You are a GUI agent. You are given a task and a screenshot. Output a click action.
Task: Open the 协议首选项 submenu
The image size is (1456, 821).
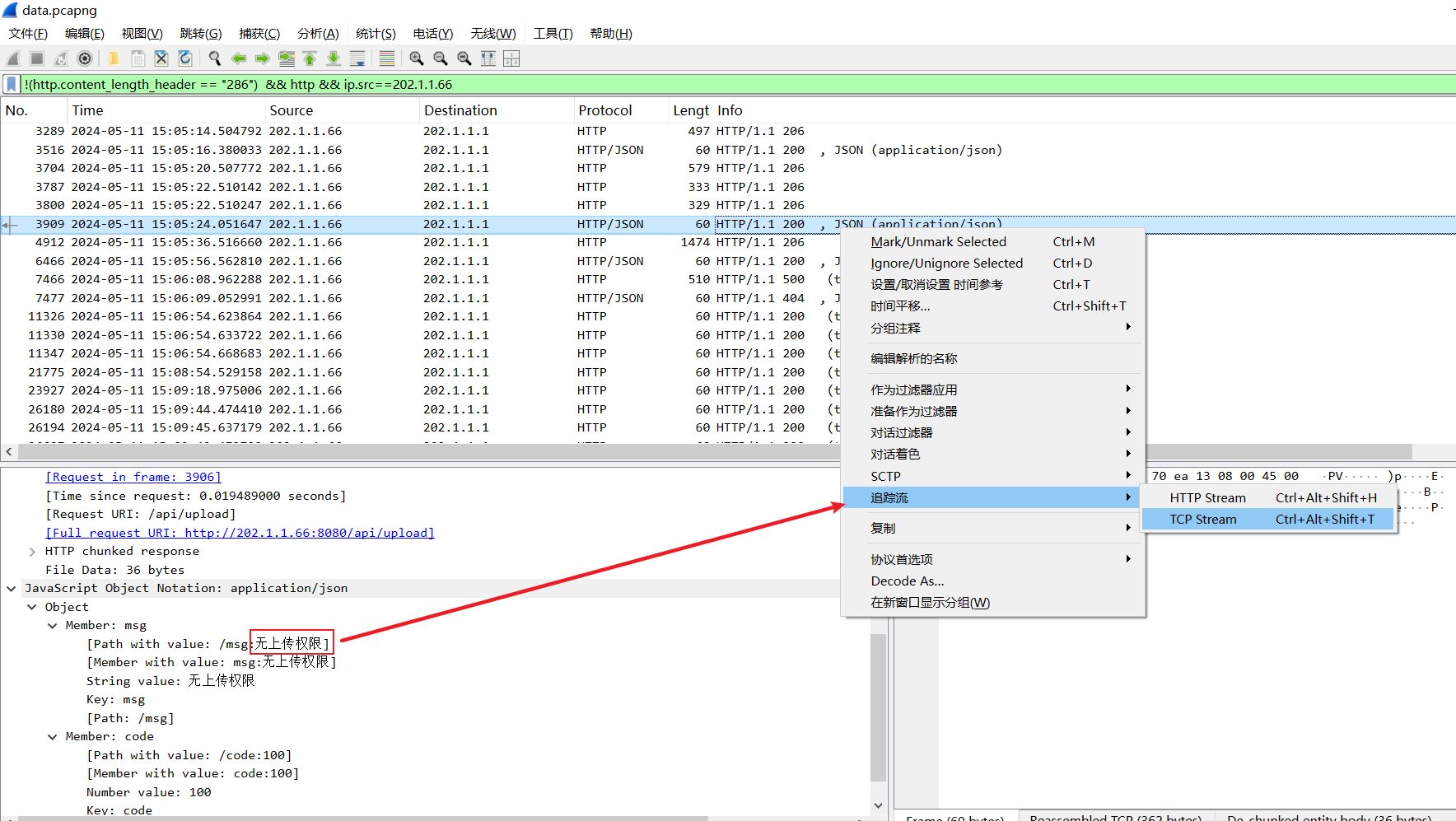[992, 559]
